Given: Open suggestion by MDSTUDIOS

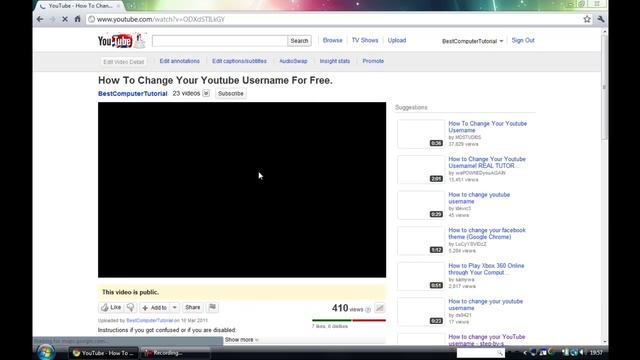Looking at the screenshot, I should pos(487,127).
